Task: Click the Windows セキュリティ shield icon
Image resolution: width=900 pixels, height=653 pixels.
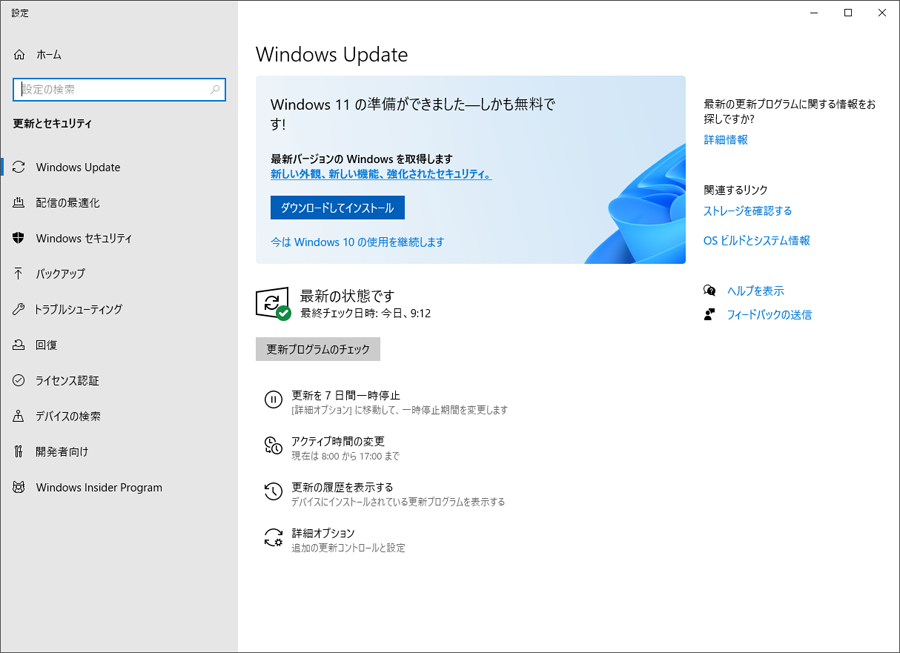Action: [x=18, y=238]
